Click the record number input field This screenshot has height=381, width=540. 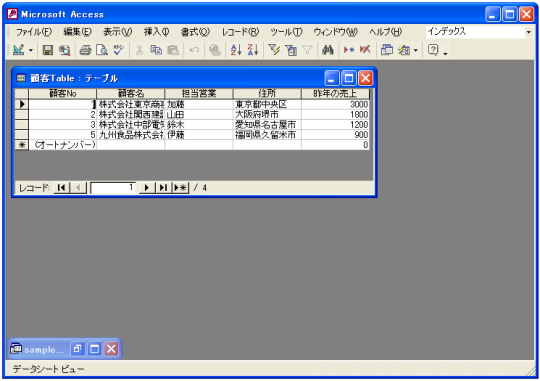[x=113, y=188]
